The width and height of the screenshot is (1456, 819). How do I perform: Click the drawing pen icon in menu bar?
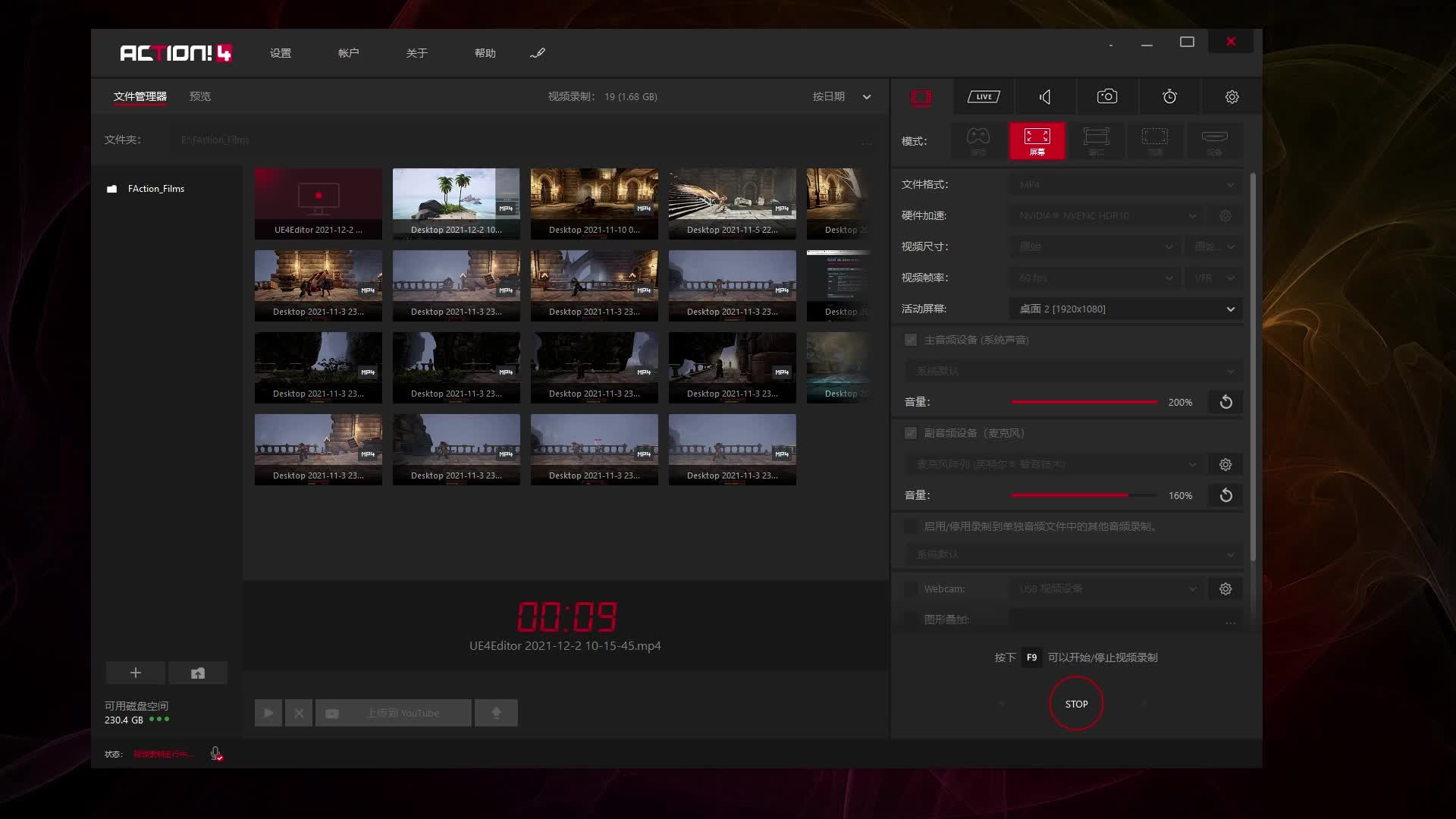coord(538,53)
